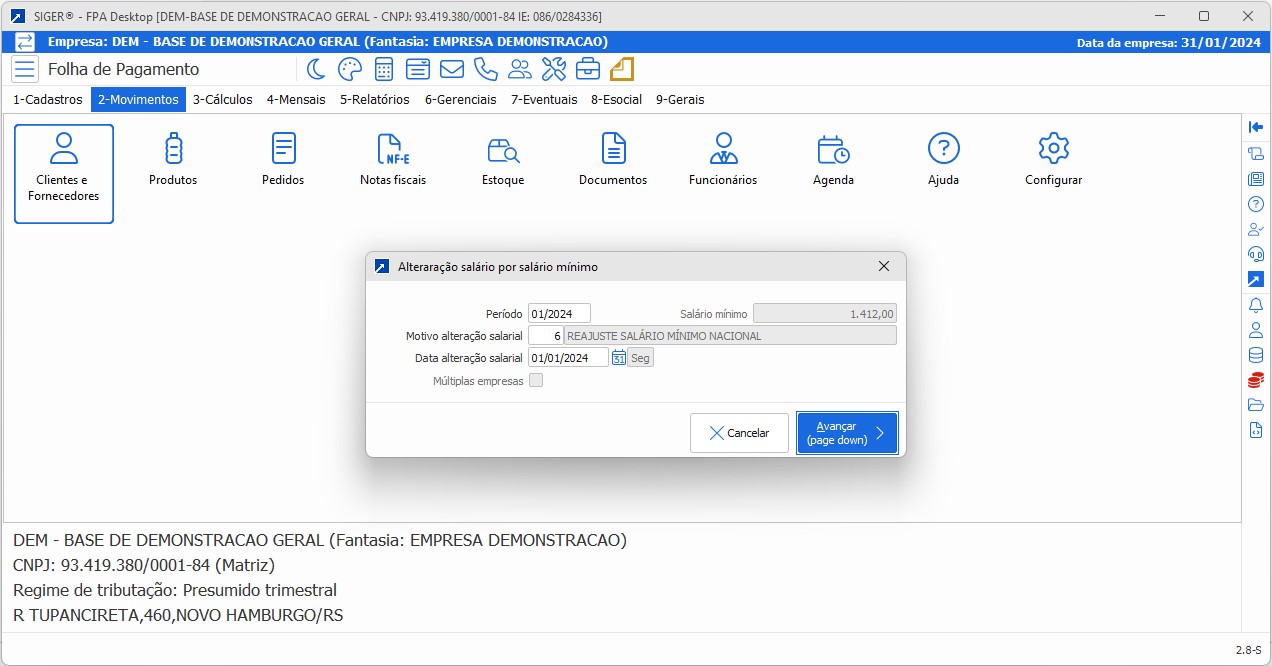Open the hamburger menu beside Folha de Pagamento
Image resolution: width=1272 pixels, height=666 pixels.
point(26,69)
